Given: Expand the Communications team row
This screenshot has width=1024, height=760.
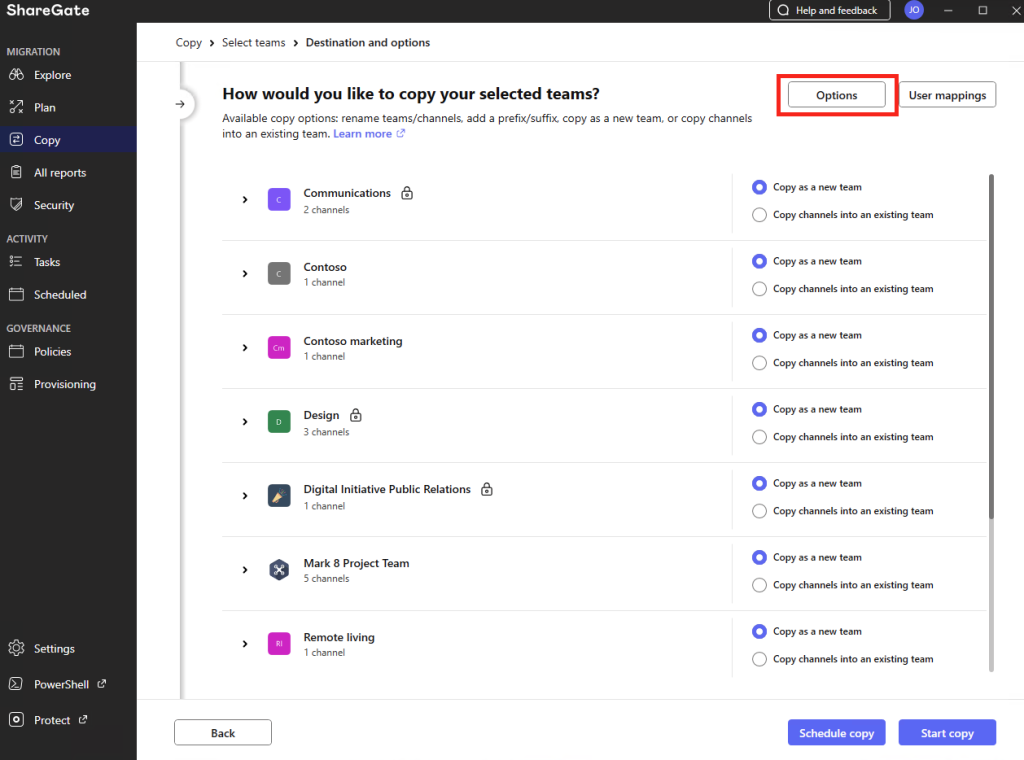Looking at the screenshot, I should 245,200.
